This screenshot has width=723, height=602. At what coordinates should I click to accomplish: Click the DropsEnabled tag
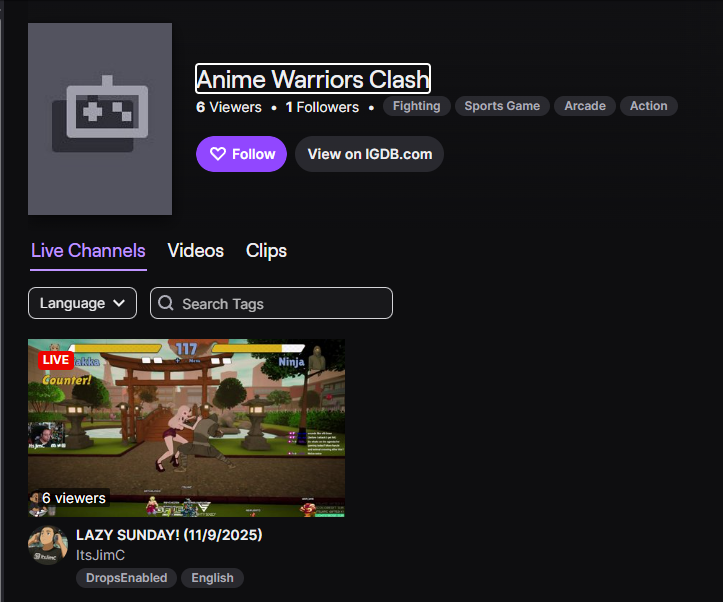tap(126, 578)
